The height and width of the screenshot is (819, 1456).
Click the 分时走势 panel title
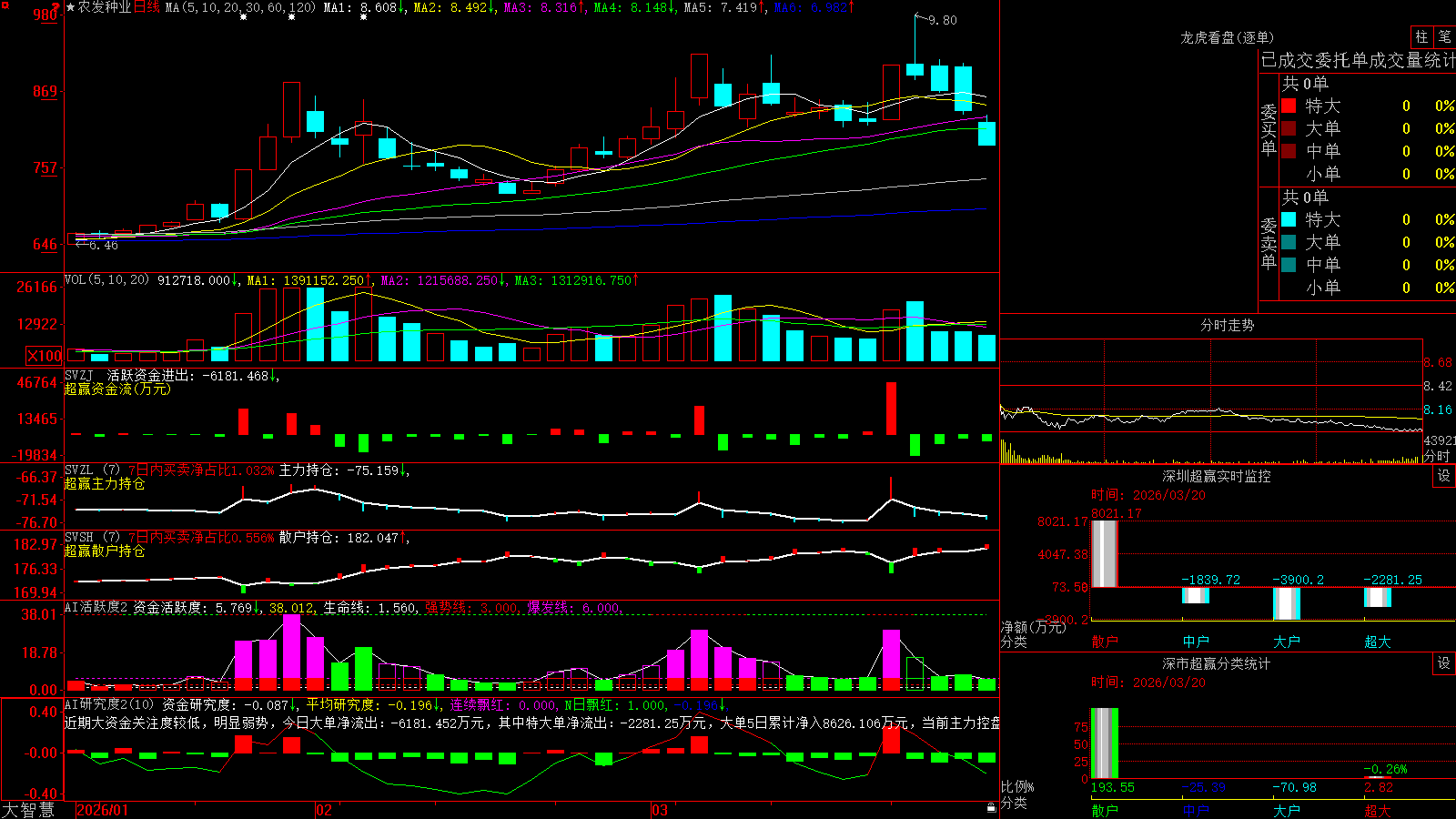[x=1227, y=325]
